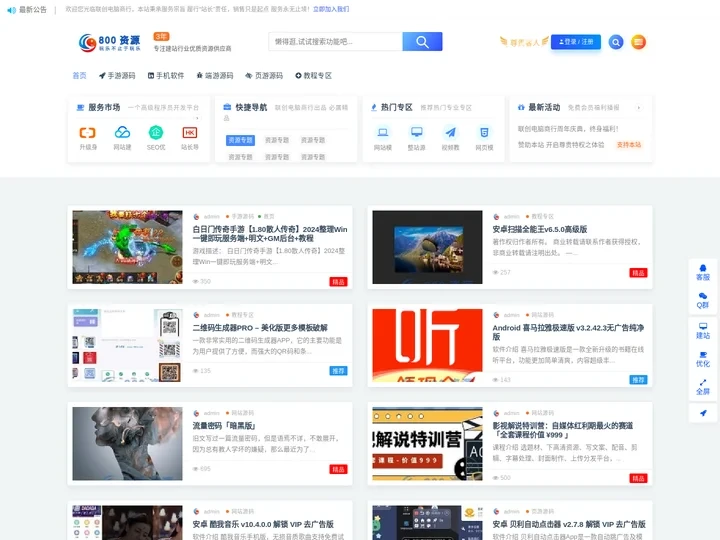Click the 立即加入我们 announcement link

tap(331, 9)
